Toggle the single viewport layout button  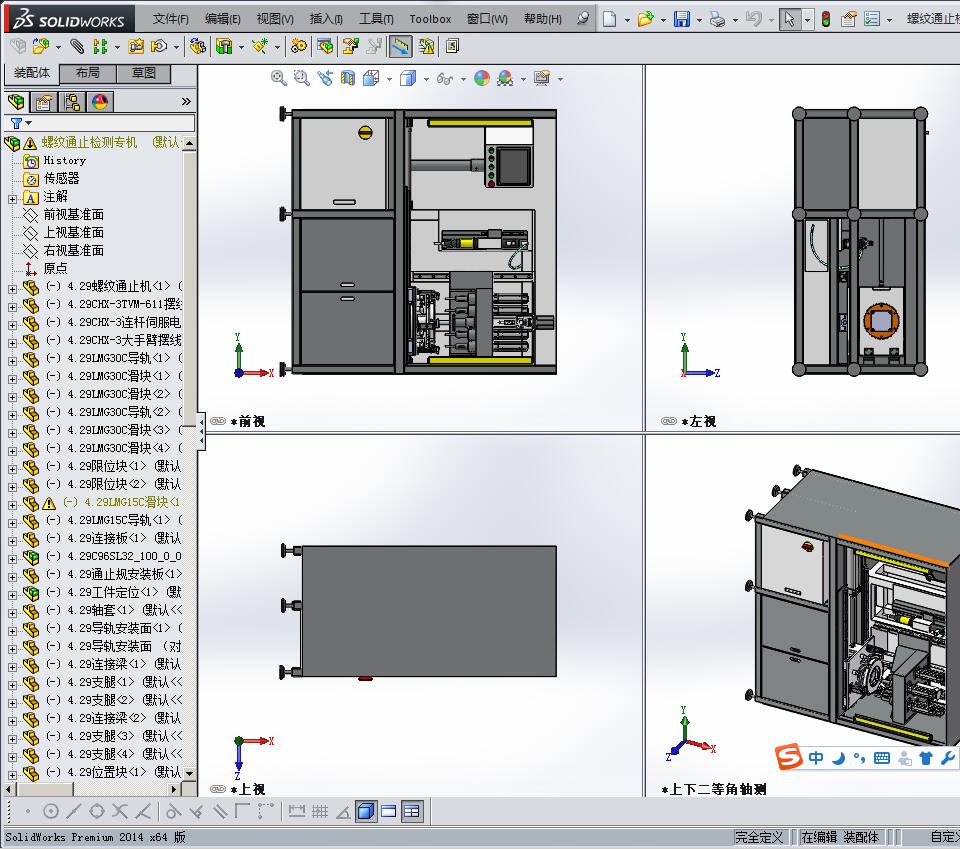pos(389,811)
